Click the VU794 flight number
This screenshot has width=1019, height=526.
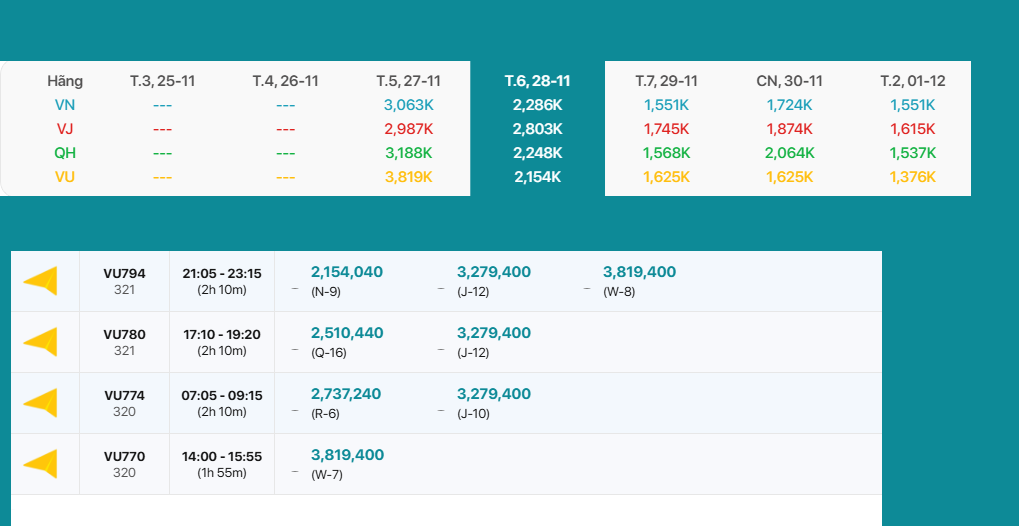click(124, 273)
